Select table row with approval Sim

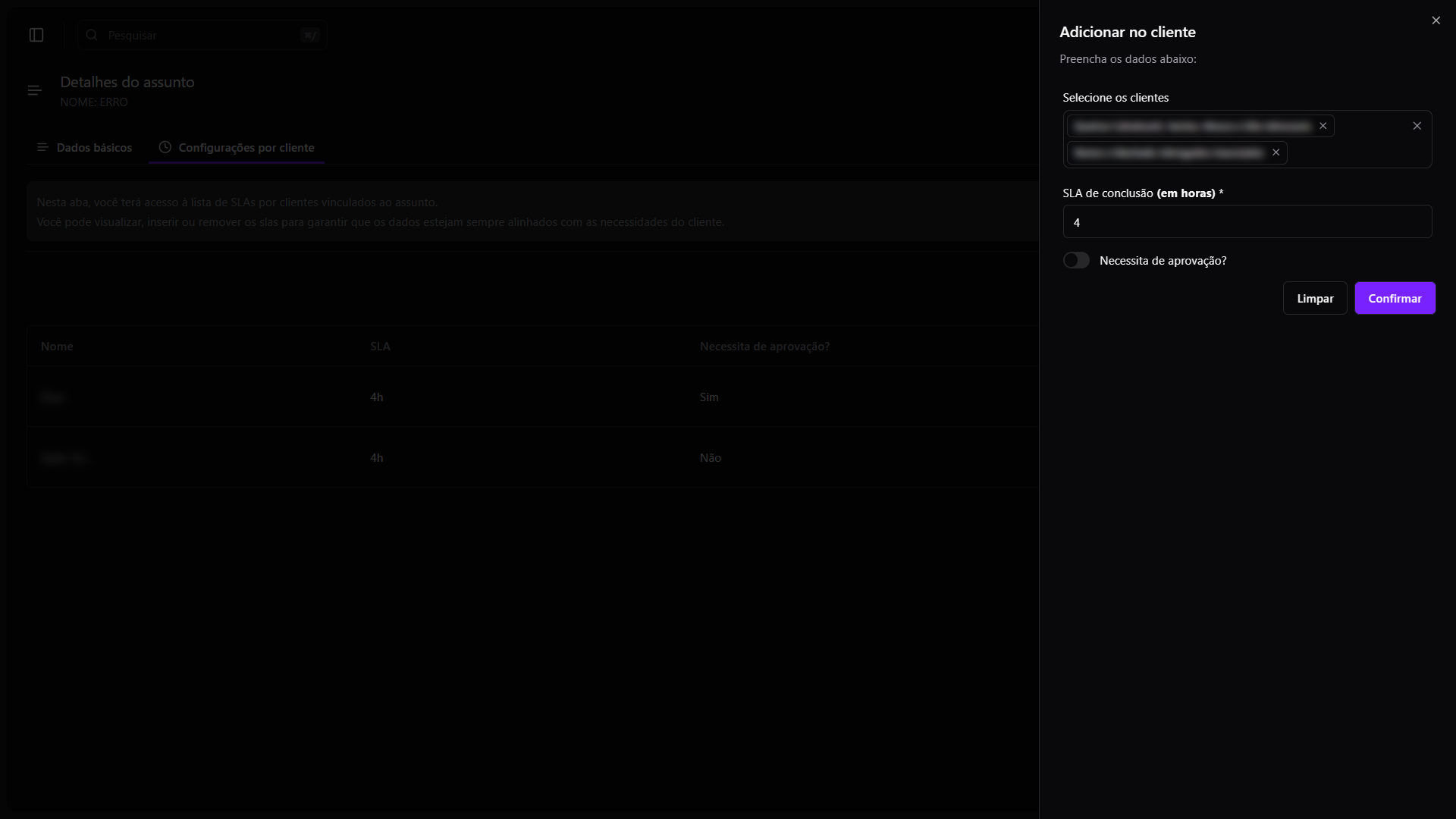coord(531,397)
